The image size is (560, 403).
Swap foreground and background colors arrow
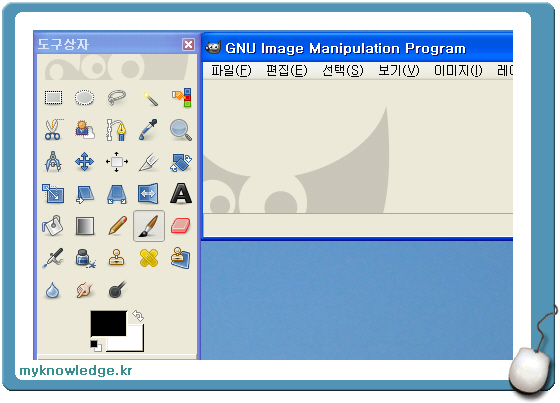(x=138, y=316)
